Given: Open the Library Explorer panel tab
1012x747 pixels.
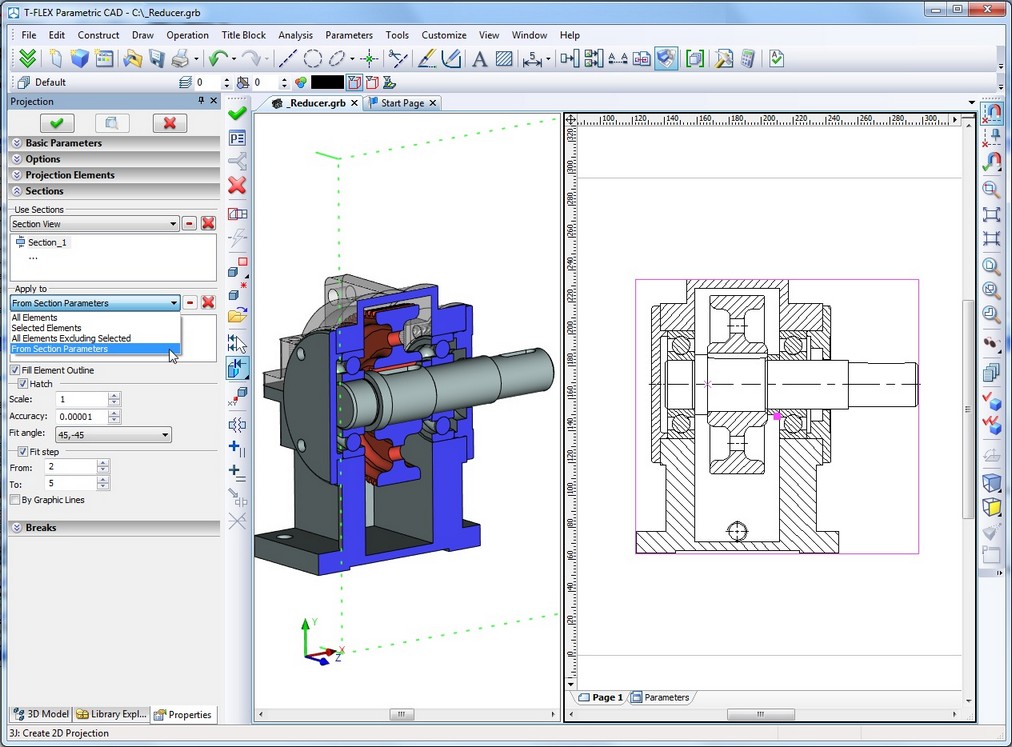Looking at the screenshot, I should 112,714.
